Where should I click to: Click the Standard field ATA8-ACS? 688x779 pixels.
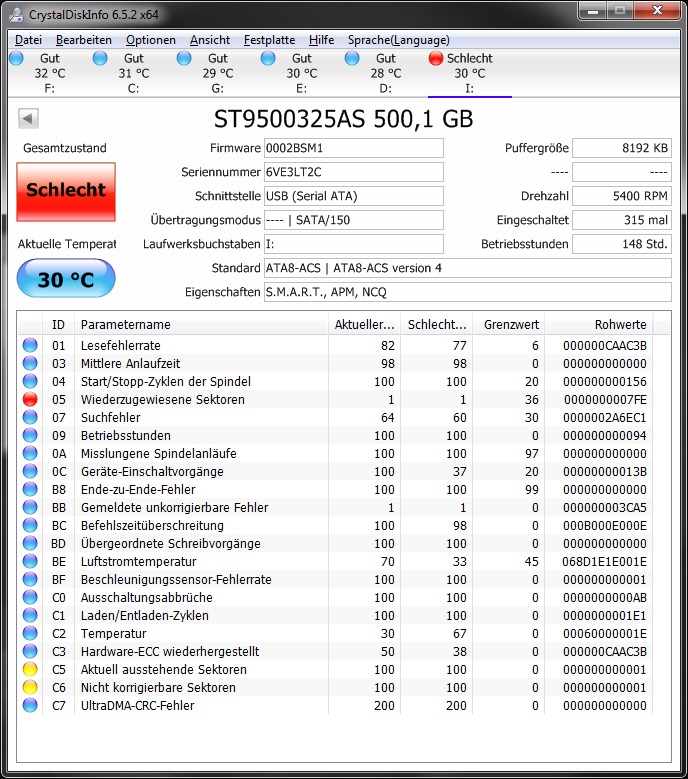pyautogui.click(x=468, y=268)
